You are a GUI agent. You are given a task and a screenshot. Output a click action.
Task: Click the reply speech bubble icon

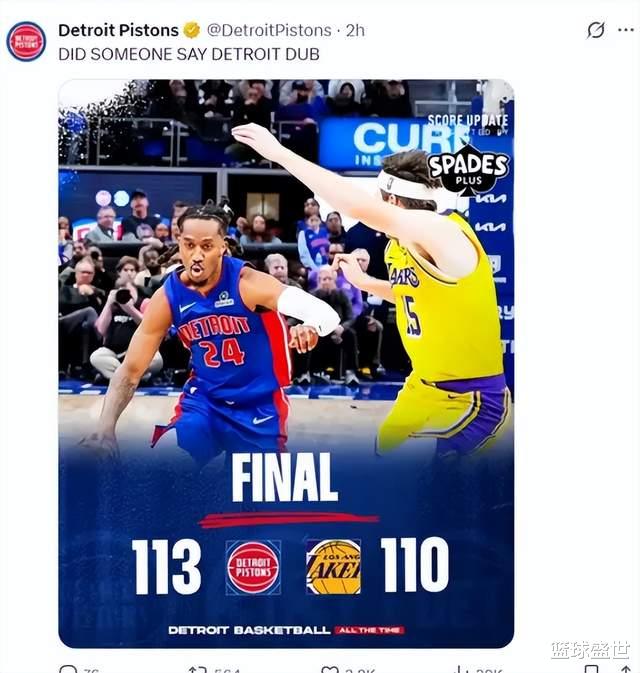coord(67,669)
